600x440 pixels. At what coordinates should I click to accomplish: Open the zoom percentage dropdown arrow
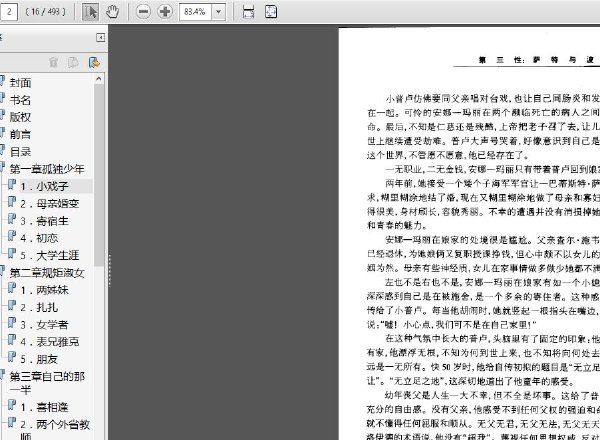(x=218, y=12)
